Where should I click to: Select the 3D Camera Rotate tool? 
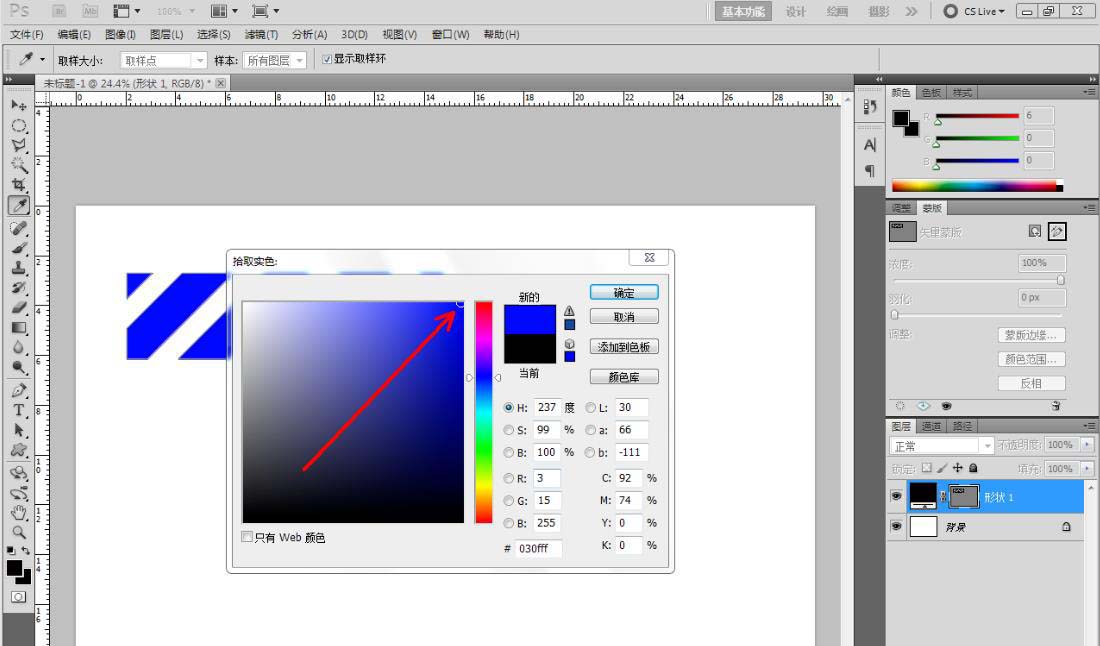click(18, 492)
